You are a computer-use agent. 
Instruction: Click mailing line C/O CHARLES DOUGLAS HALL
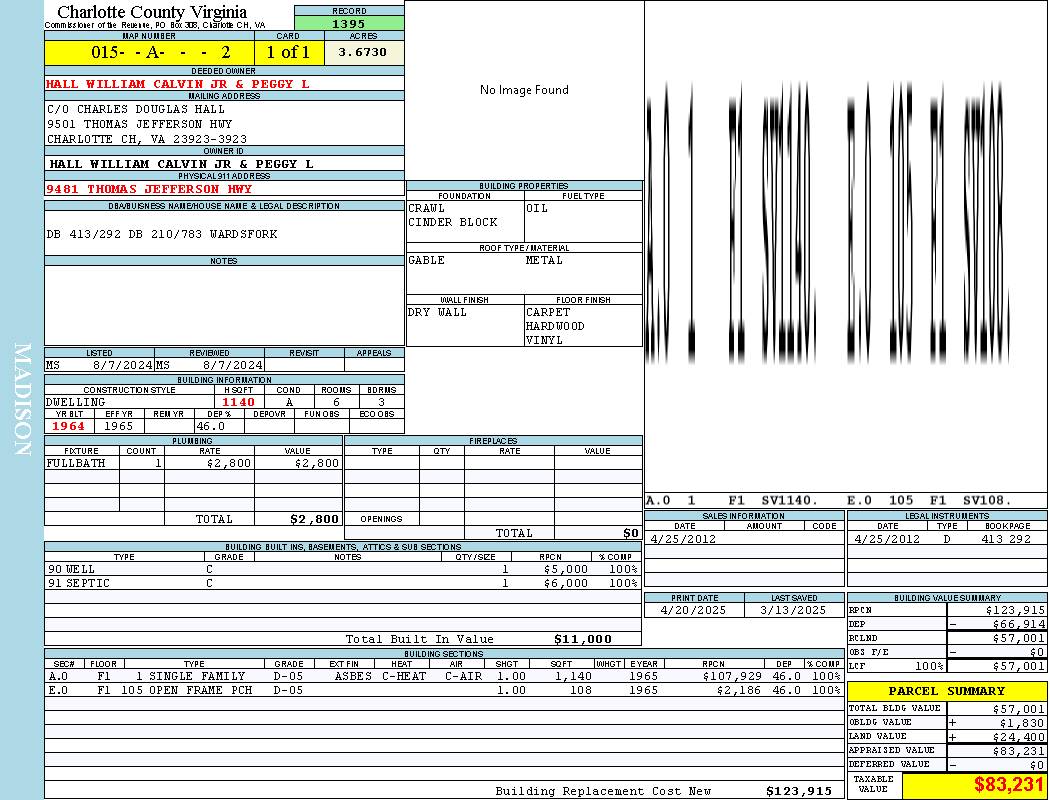tap(136, 109)
